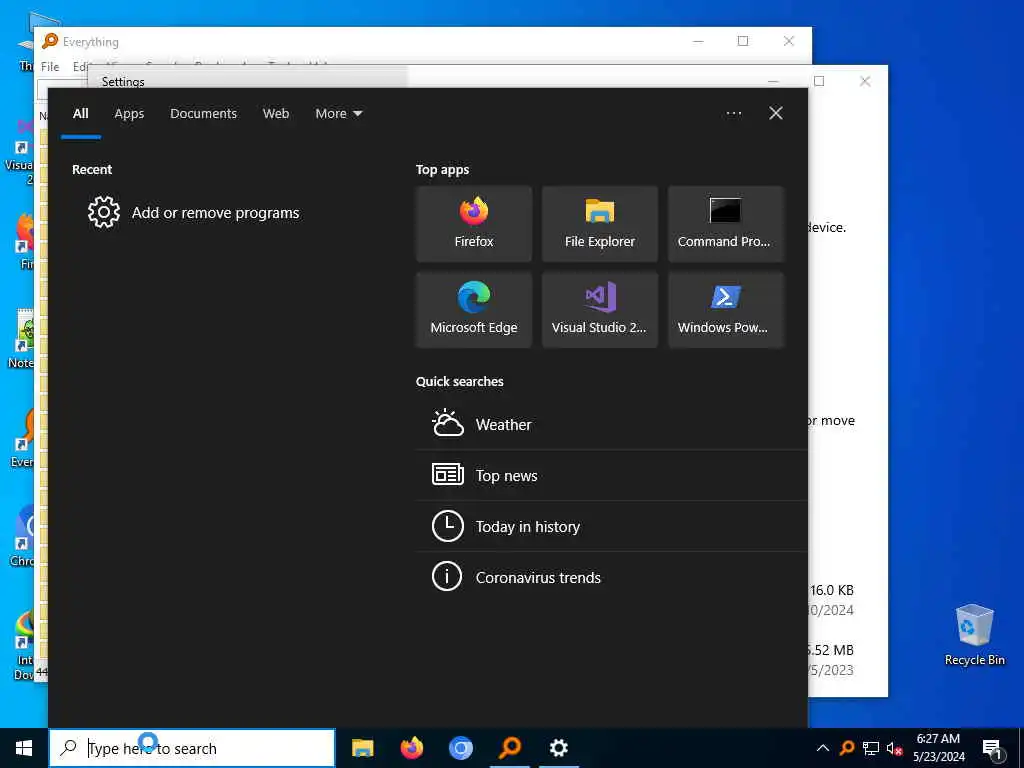Switch to the Web search tab
The height and width of the screenshot is (768, 1024).
(276, 114)
